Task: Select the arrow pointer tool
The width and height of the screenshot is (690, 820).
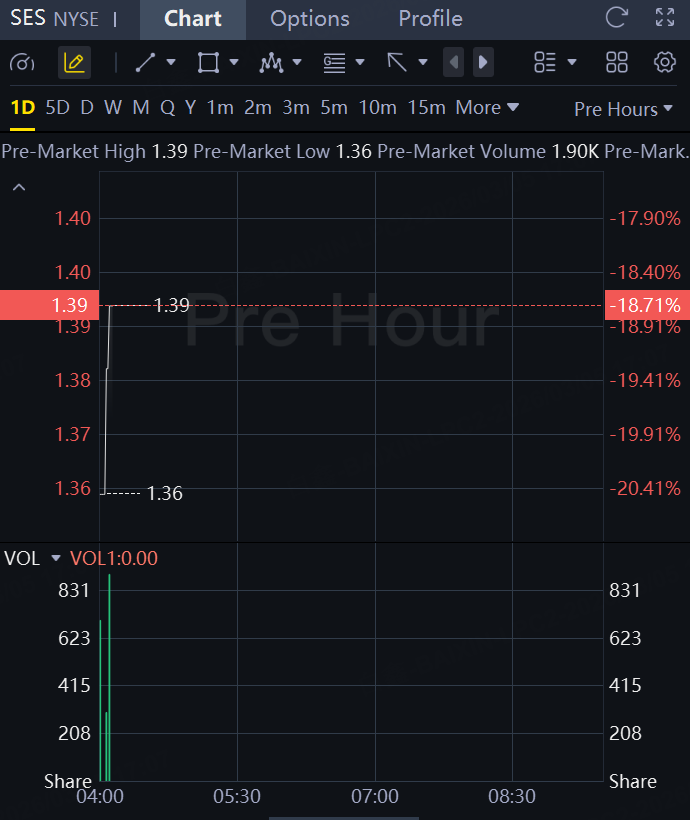Action: coord(397,63)
